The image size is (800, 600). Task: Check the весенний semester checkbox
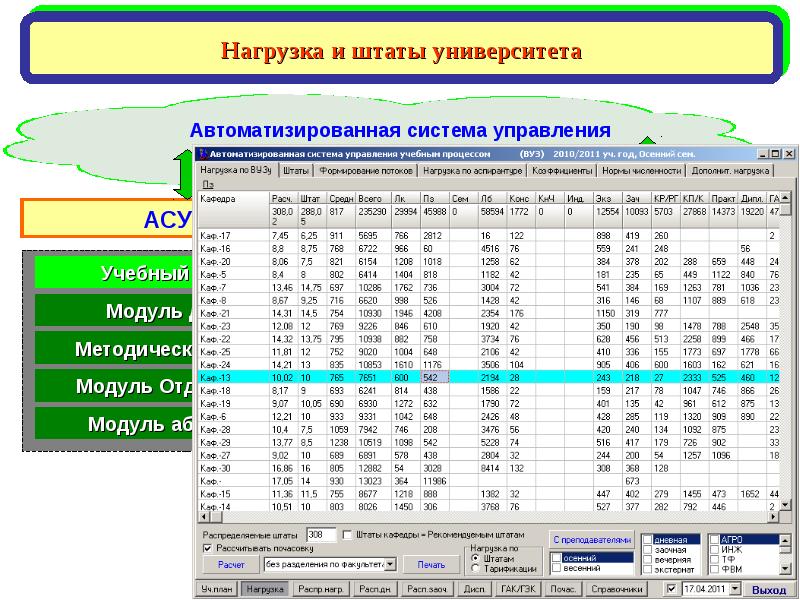(x=557, y=568)
